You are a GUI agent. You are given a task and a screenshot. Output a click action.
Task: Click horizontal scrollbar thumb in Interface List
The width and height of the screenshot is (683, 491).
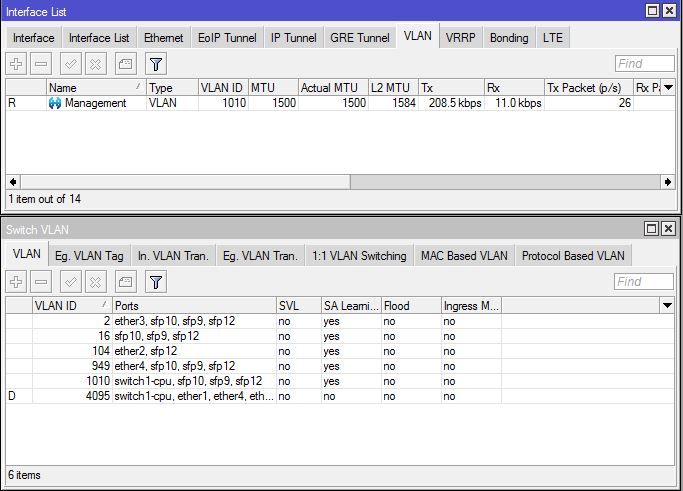click(186, 182)
